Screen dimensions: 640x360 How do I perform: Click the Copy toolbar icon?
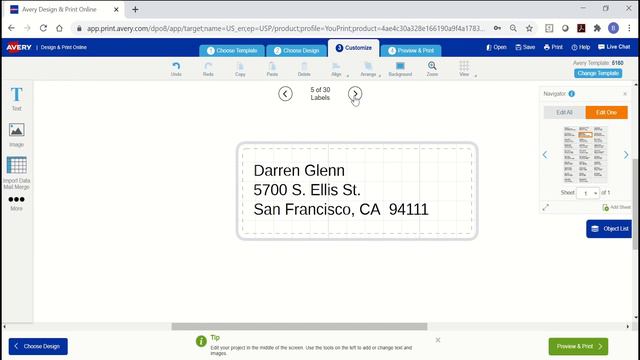pos(240,69)
